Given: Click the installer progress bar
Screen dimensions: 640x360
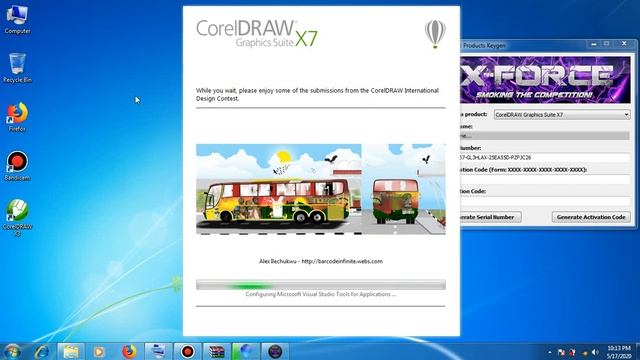Looking at the screenshot, I should point(320,285).
